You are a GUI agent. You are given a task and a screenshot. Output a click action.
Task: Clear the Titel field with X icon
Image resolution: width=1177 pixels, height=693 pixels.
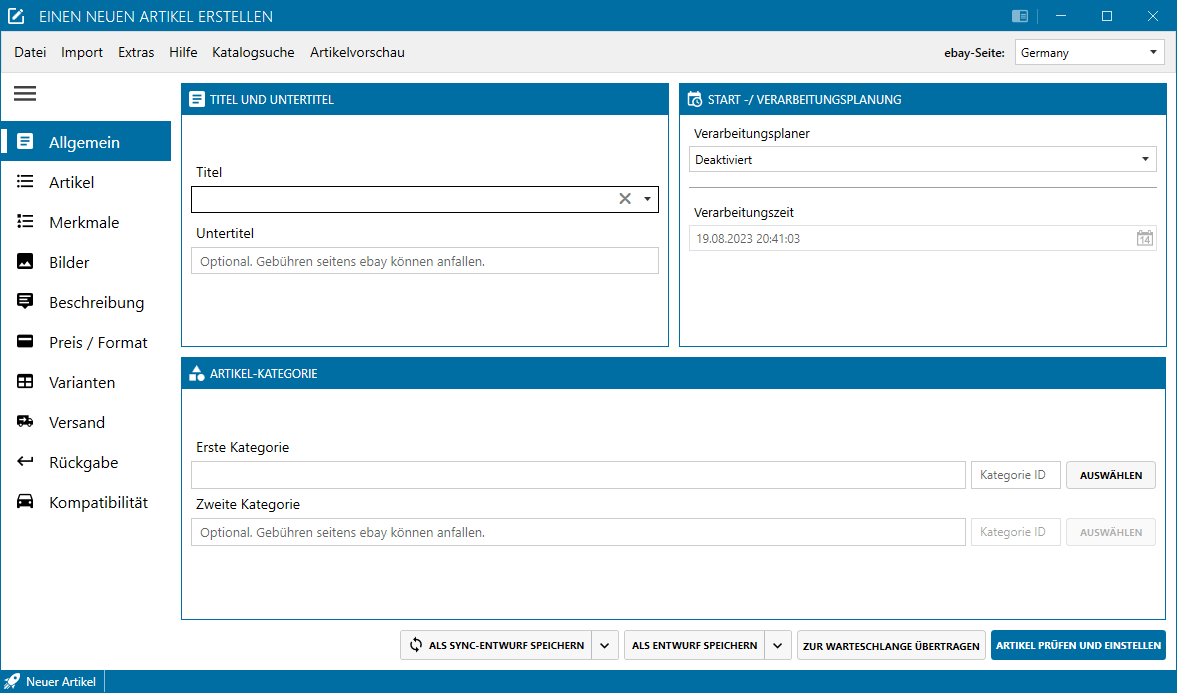click(x=625, y=199)
